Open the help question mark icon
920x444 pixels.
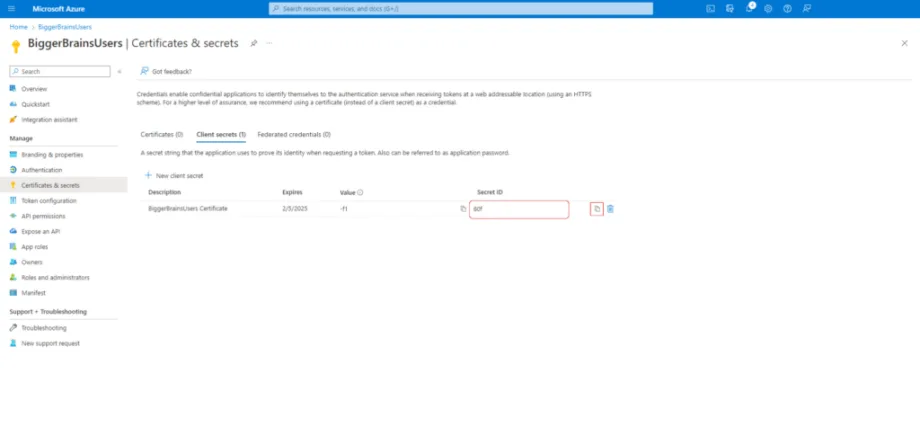click(x=787, y=9)
